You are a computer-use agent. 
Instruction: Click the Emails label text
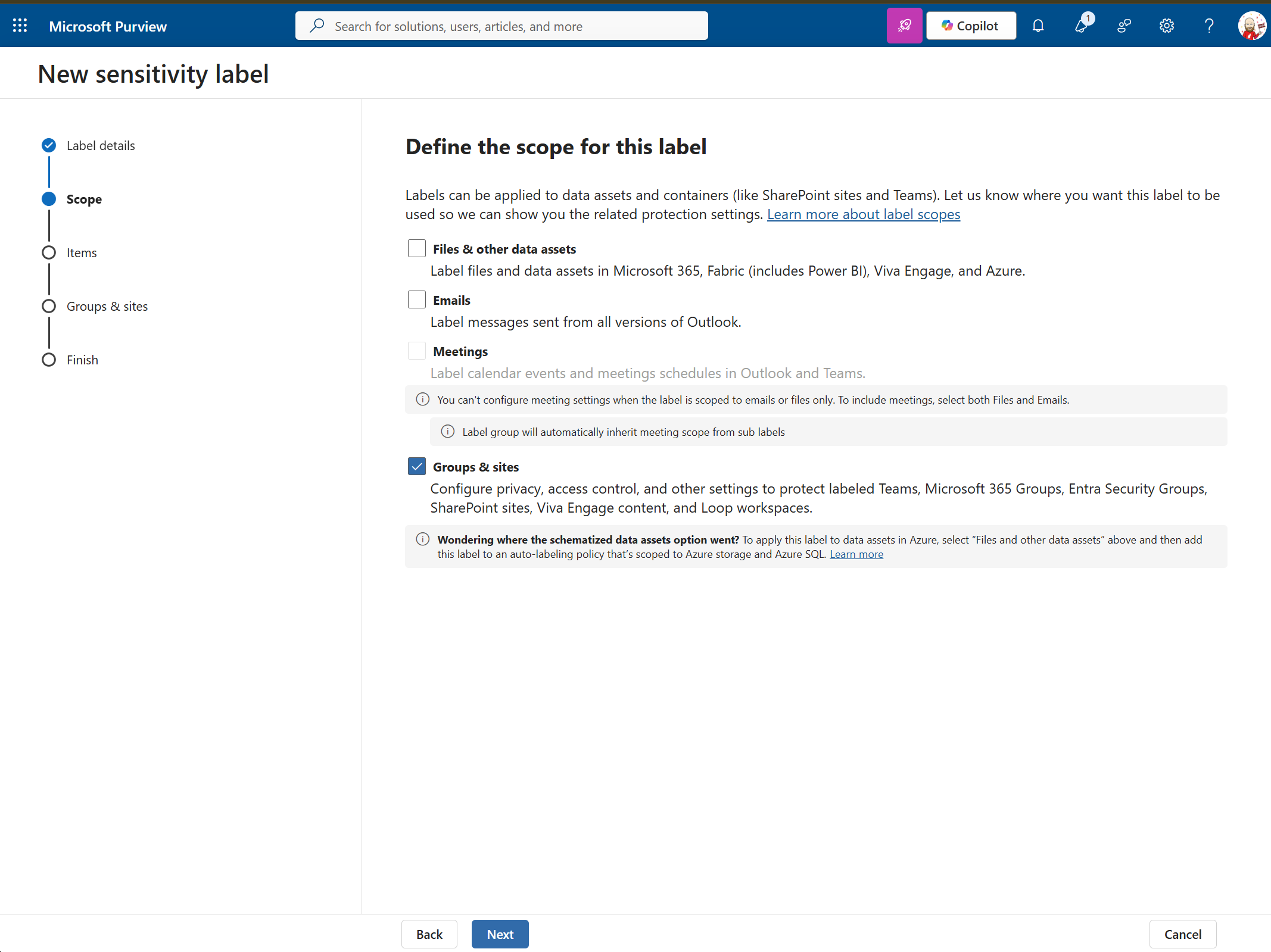[451, 300]
